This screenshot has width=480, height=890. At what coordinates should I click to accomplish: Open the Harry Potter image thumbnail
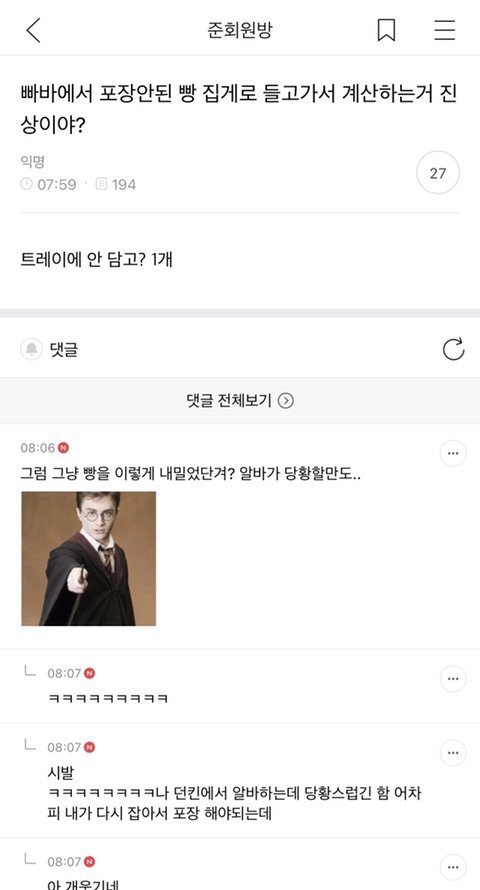coord(89,559)
